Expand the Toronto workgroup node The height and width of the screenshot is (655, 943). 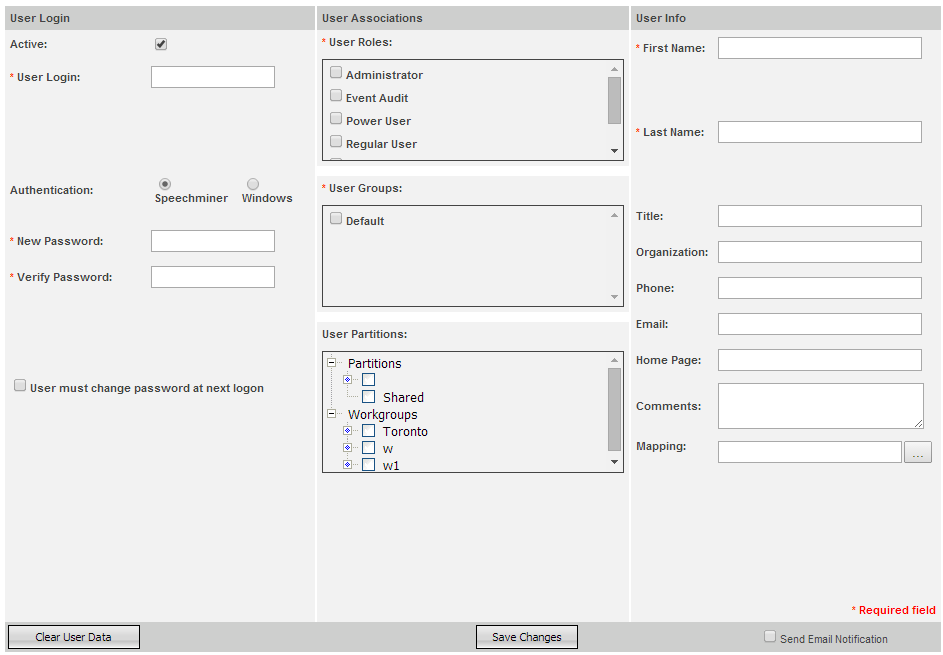click(x=348, y=431)
